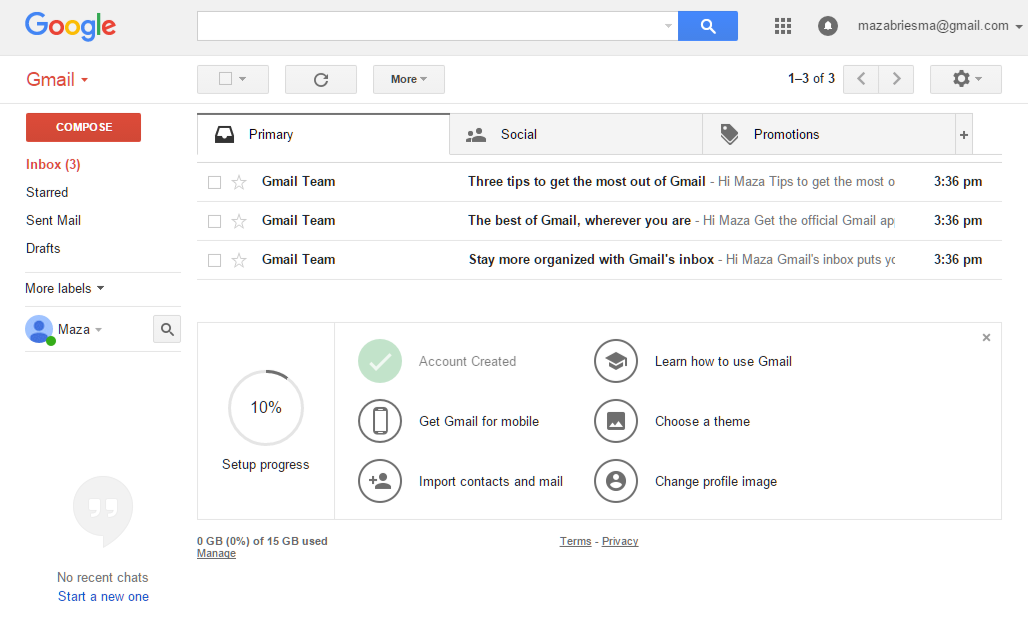Tick checkbox for 'The best of Gmail' email

[214, 221]
